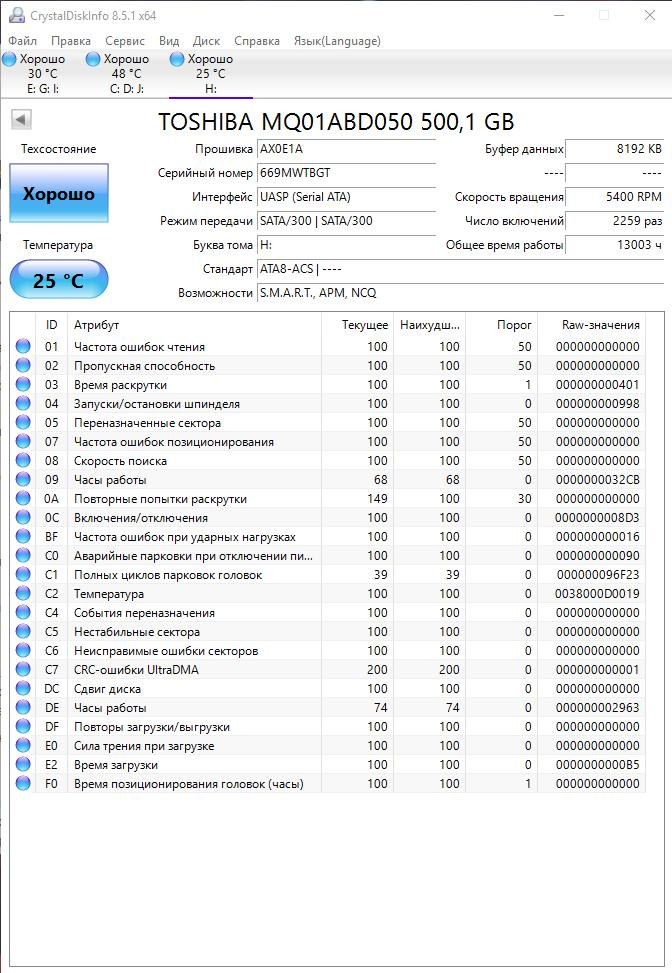This screenshot has width=672, height=973.
Task: Click the previous disk arrow button
Action: pyautogui.click(x=20, y=120)
